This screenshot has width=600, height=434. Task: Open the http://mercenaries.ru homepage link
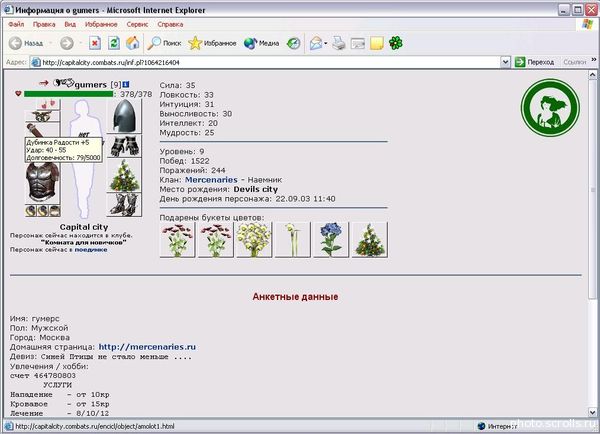[x=147, y=347]
